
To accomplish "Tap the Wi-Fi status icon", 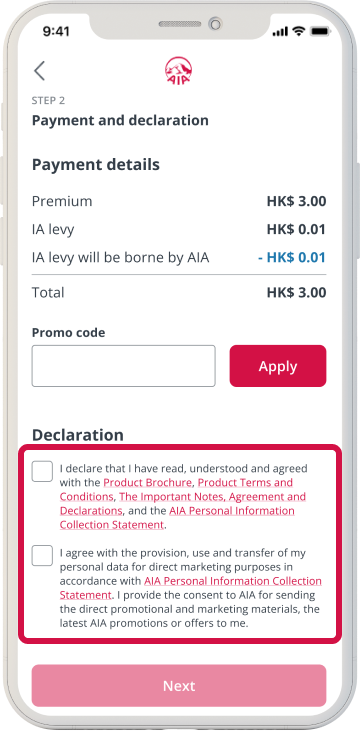I will pos(298,31).
